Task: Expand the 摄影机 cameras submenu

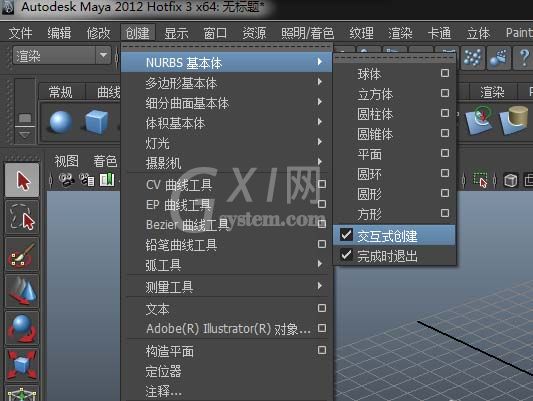Action: tap(226, 162)
